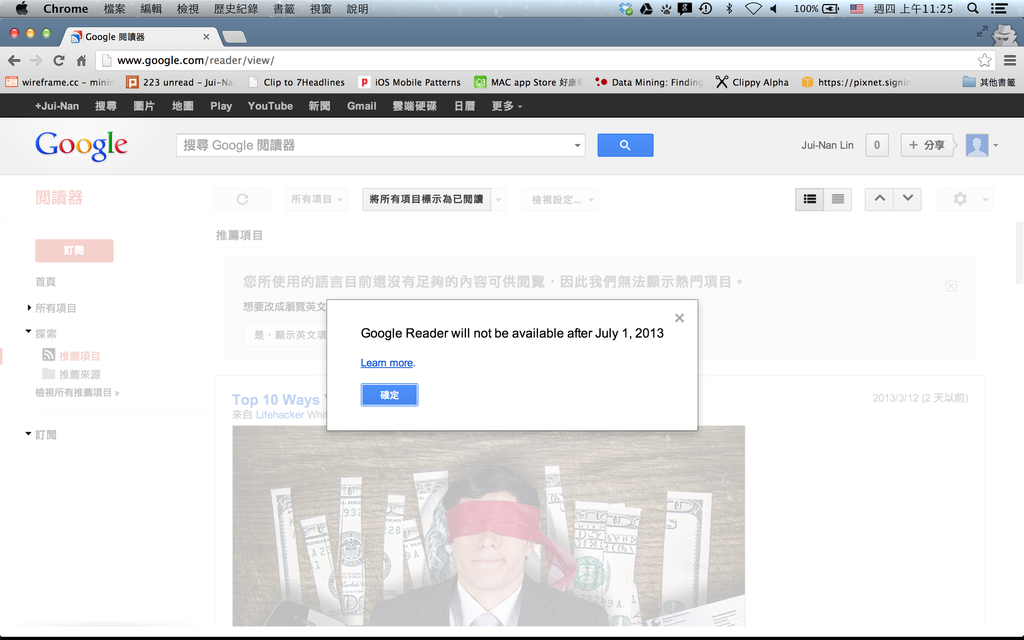The height and width of the screenshot is (640, 1024).
Task: Open the 書籤 menu
Action: (283, 8)
